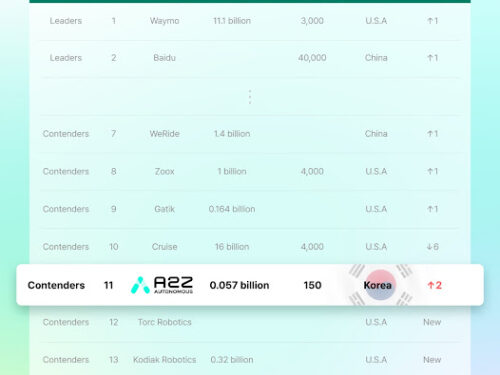
Task: Click 'China' in the Baidu row
Action: coord(376,58)
